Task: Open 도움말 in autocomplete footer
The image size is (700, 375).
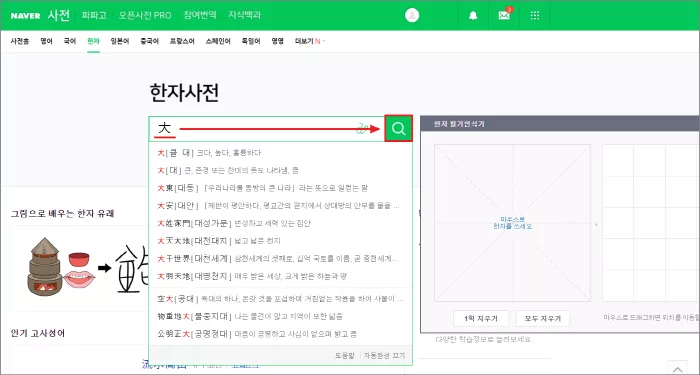Action: [345, 356]
